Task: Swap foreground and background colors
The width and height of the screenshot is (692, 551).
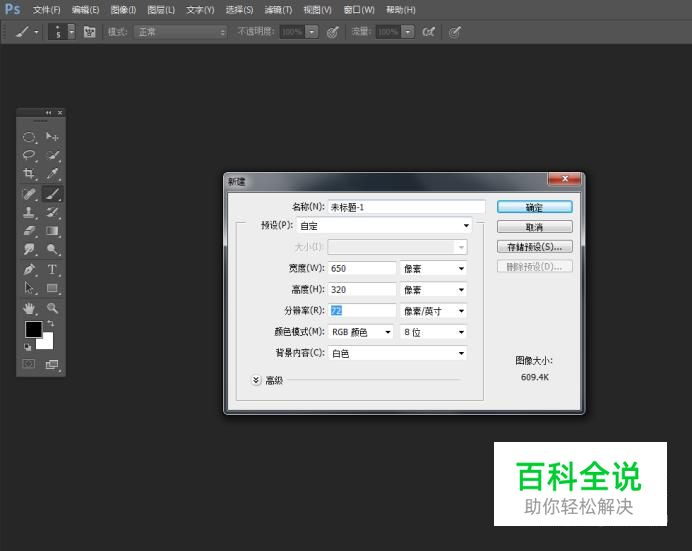Action: click(51, 323)
